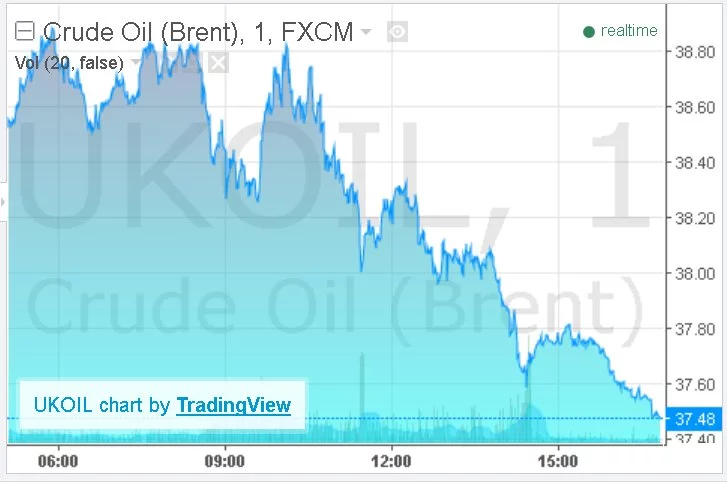Select the Vol (20, false) indicator label
727x486 pixels.
[69, 63]
